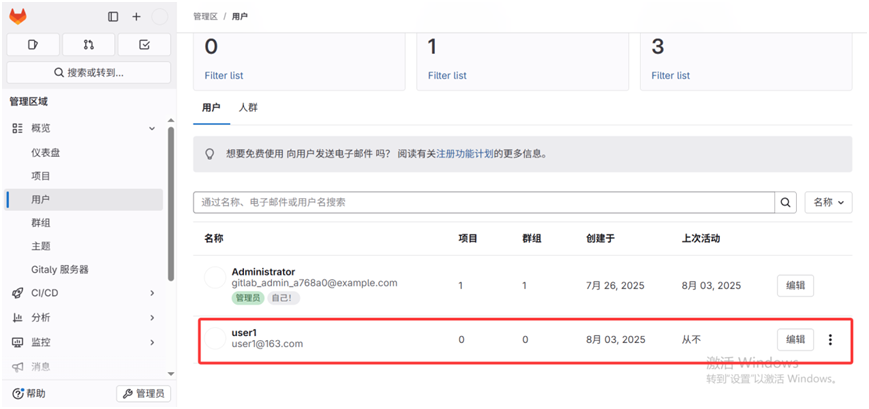Image resolution: width=869 pixels, height=409 pixels.
Task: Open the To-Do list shortcut icon
Action: coord(144,45)
